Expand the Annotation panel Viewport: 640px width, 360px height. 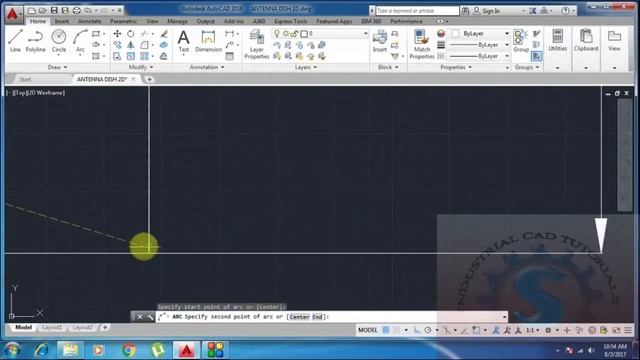pos(207,67)
